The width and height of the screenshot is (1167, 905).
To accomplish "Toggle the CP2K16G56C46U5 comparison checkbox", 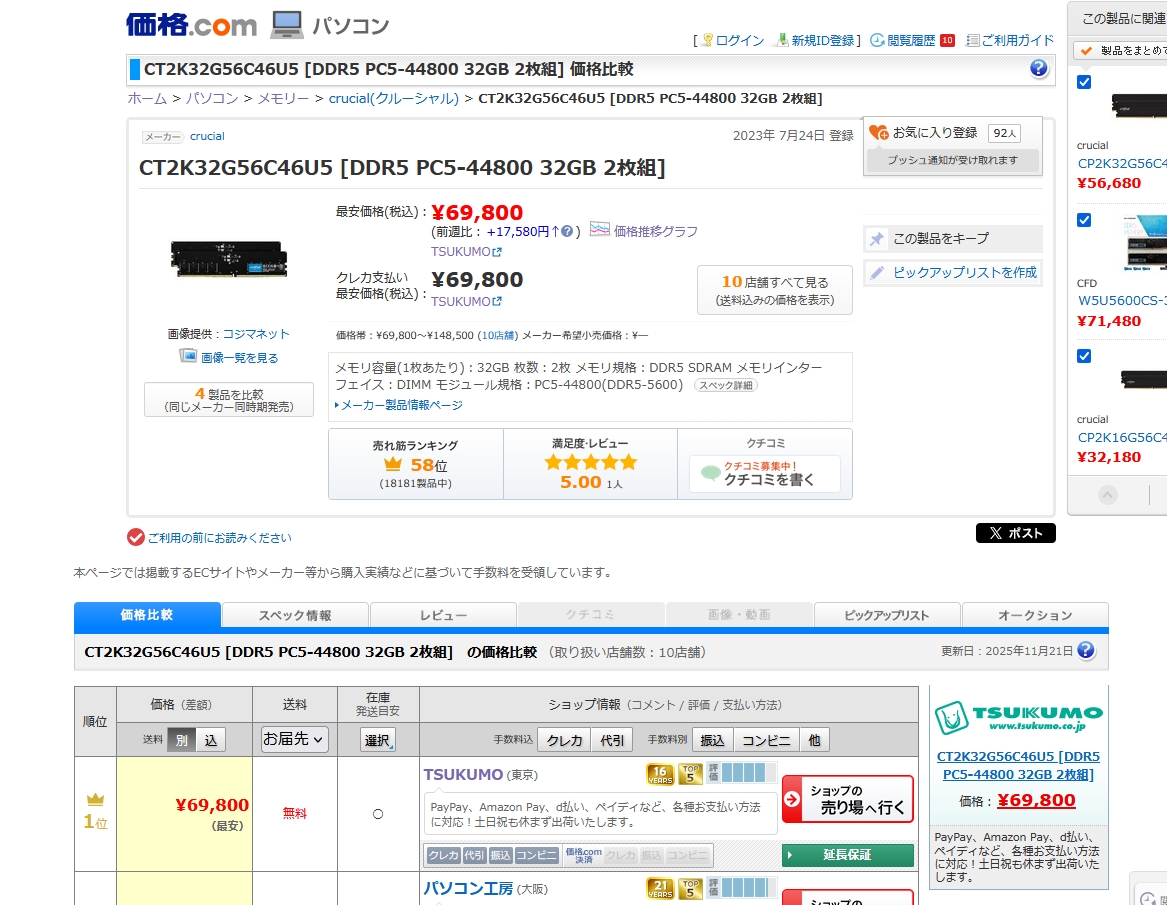I will coord(1084,356).
